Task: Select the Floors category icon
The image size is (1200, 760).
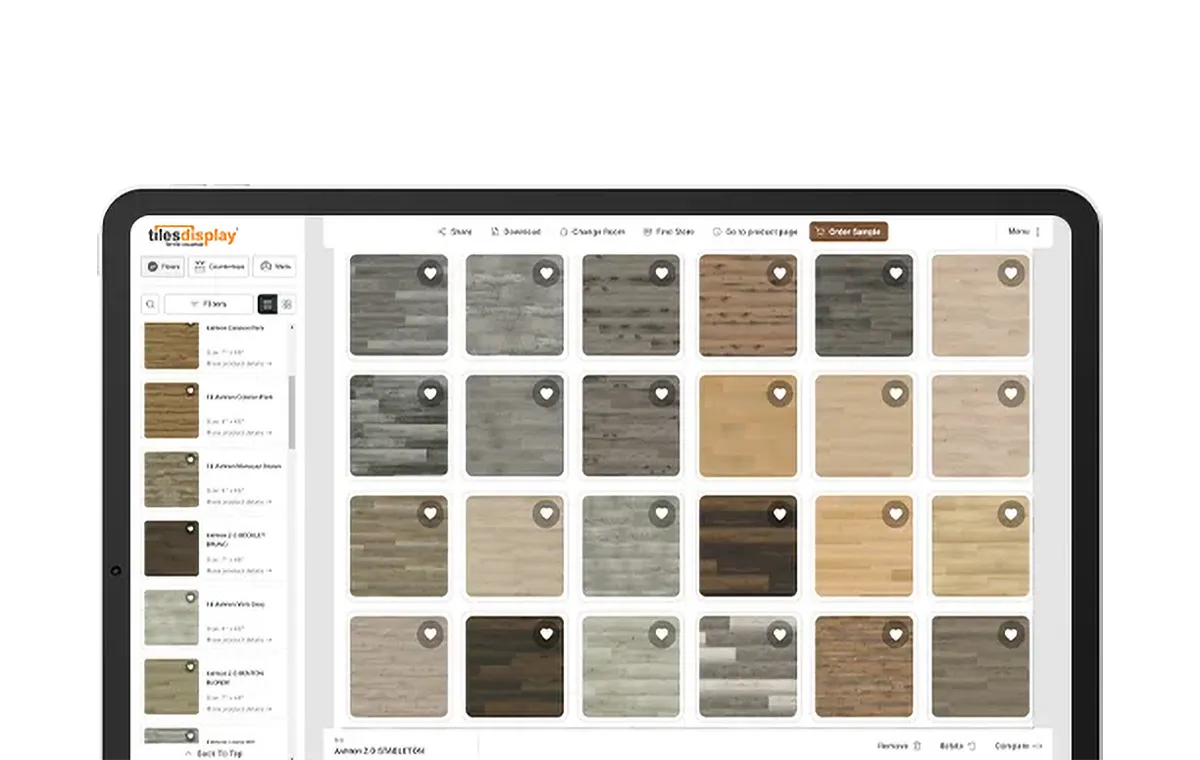Action: pos(153,266)
